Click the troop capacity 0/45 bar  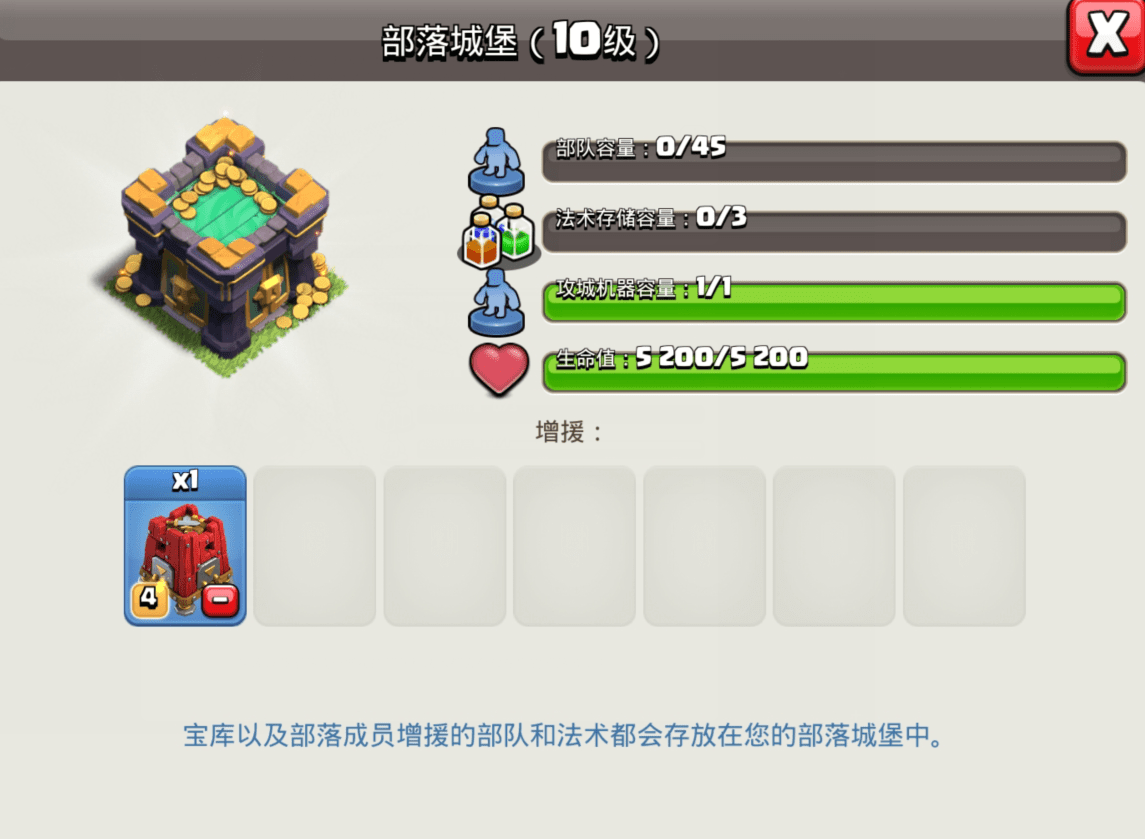click(x=834, y=161)
